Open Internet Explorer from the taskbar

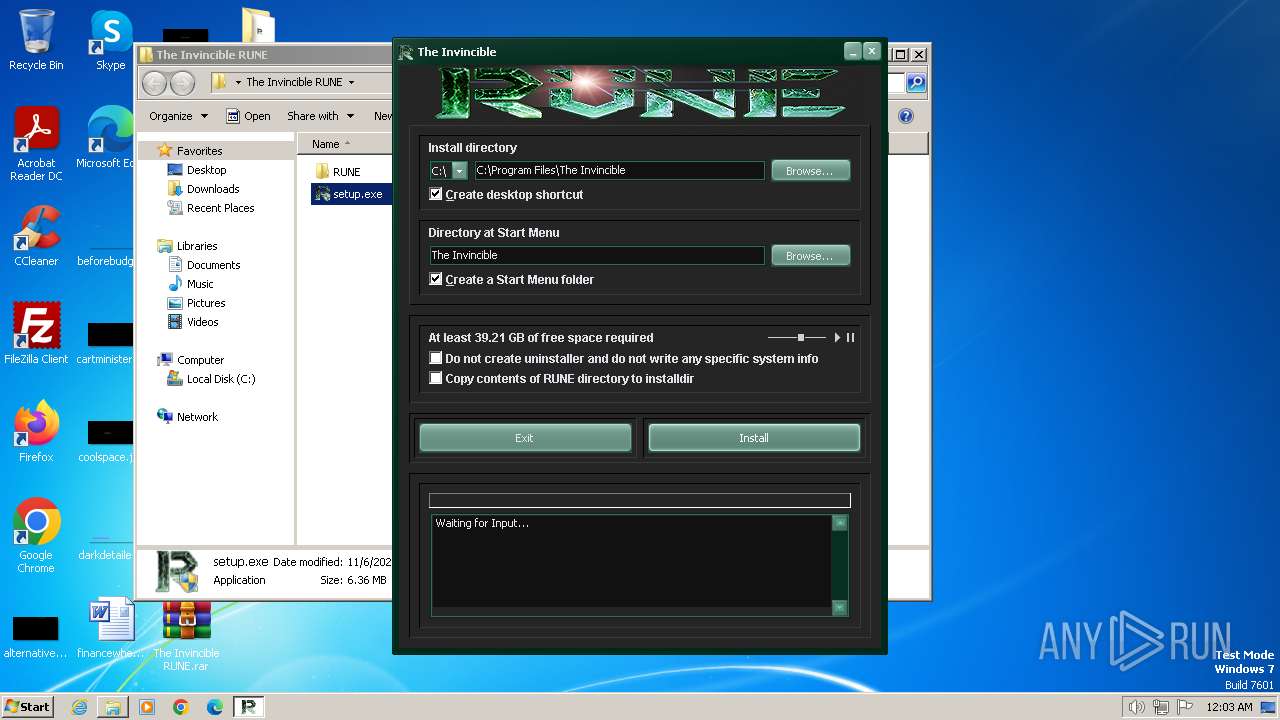[79, 707]
